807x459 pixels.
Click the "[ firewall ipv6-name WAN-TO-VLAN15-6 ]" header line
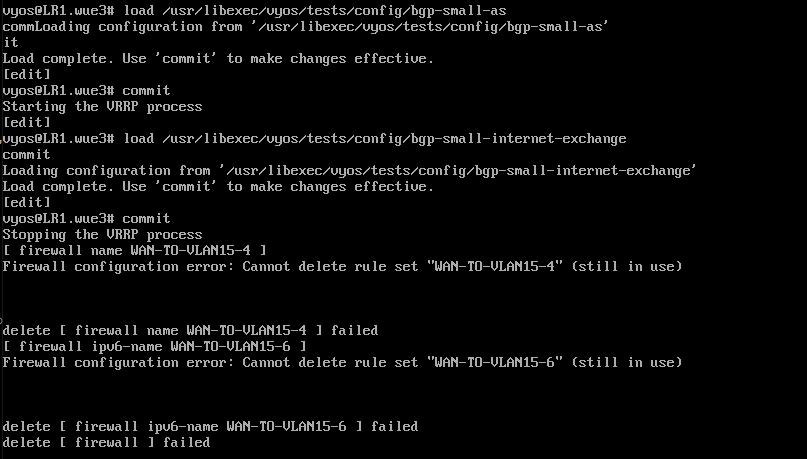154,346
